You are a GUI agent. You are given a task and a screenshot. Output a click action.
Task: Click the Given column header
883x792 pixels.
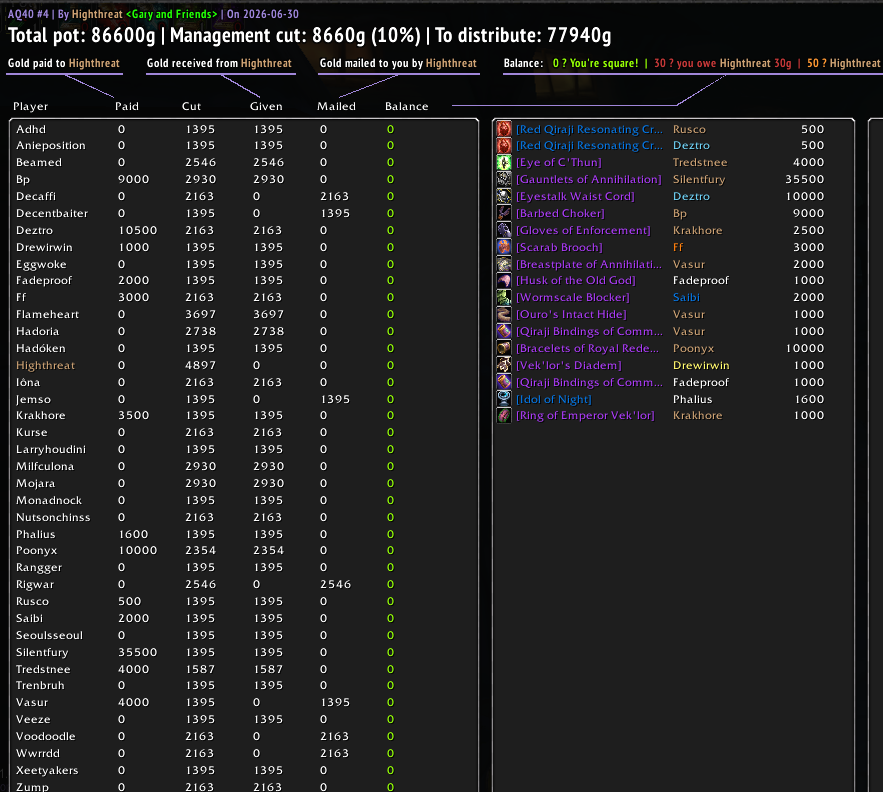[x=266, y=106]
